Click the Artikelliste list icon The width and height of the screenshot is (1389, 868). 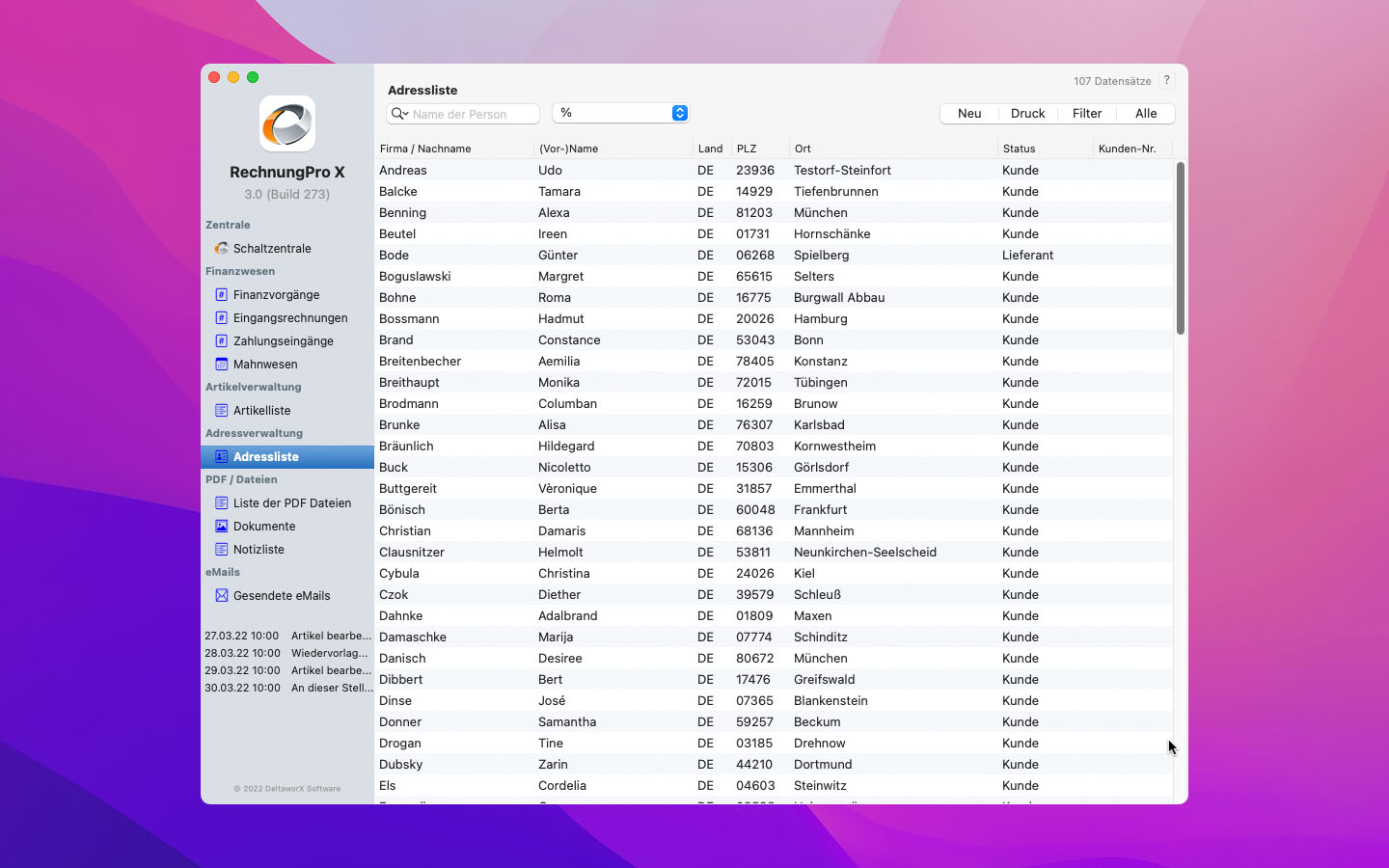pos(221,410)
